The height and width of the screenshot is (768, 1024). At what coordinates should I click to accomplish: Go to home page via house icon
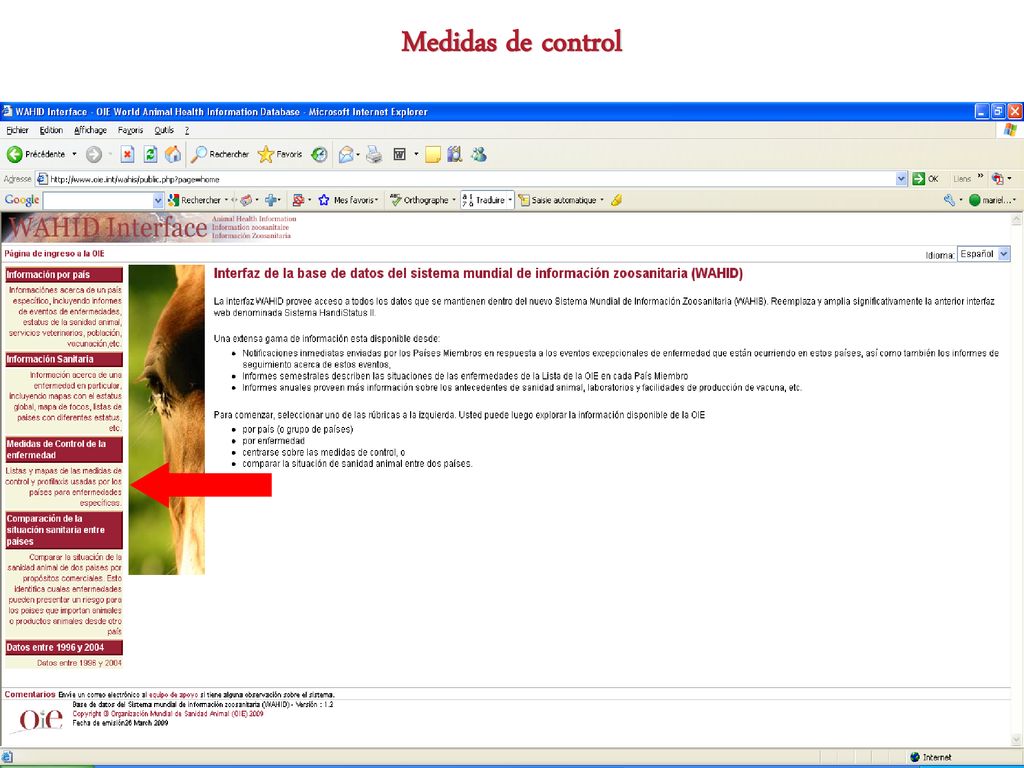173,155
